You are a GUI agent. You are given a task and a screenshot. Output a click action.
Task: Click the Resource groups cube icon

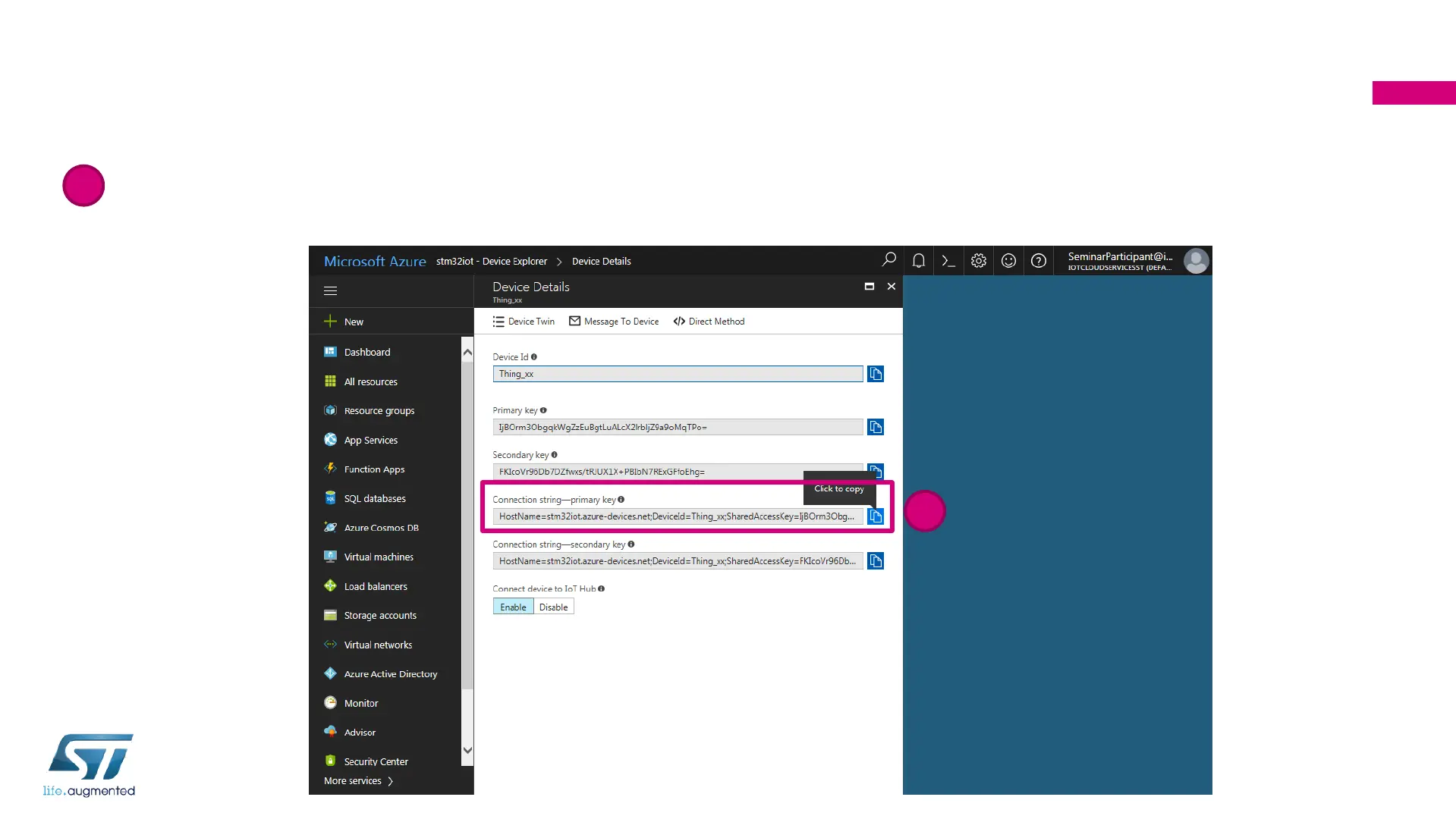330,410
